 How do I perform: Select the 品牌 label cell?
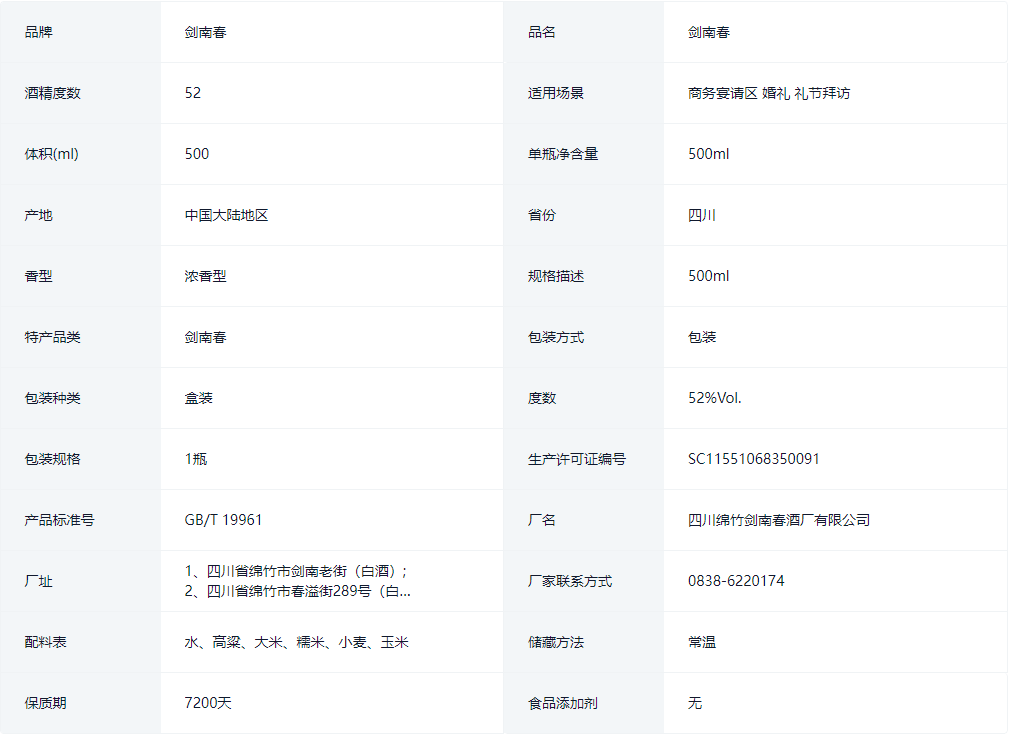click(x=80, y=32)
